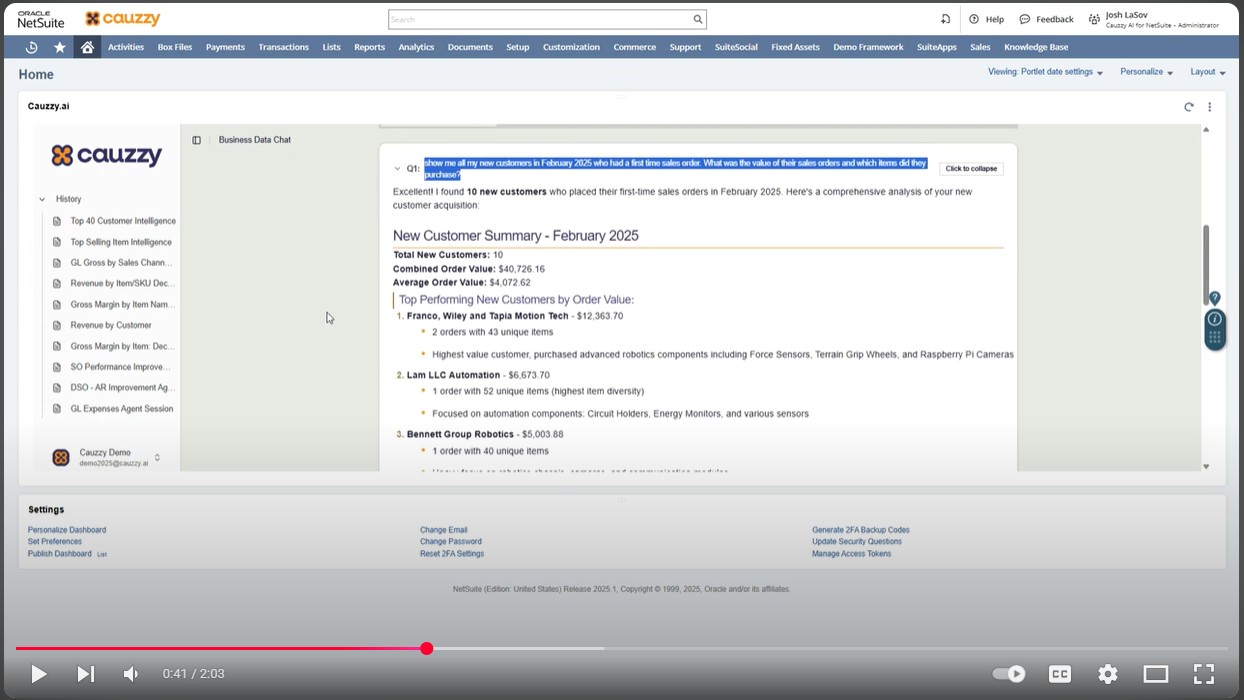Skip to the next video

click(86, 674)
